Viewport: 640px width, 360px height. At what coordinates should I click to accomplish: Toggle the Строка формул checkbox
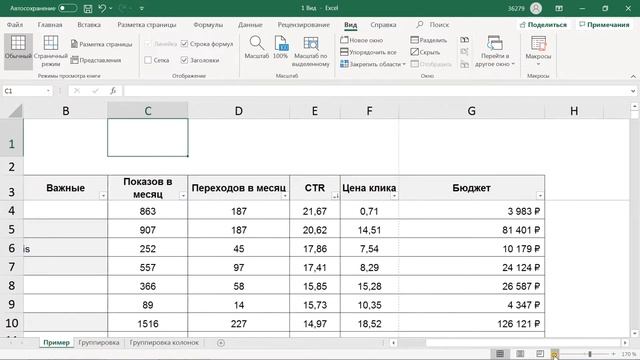click(x=184, y=44)
